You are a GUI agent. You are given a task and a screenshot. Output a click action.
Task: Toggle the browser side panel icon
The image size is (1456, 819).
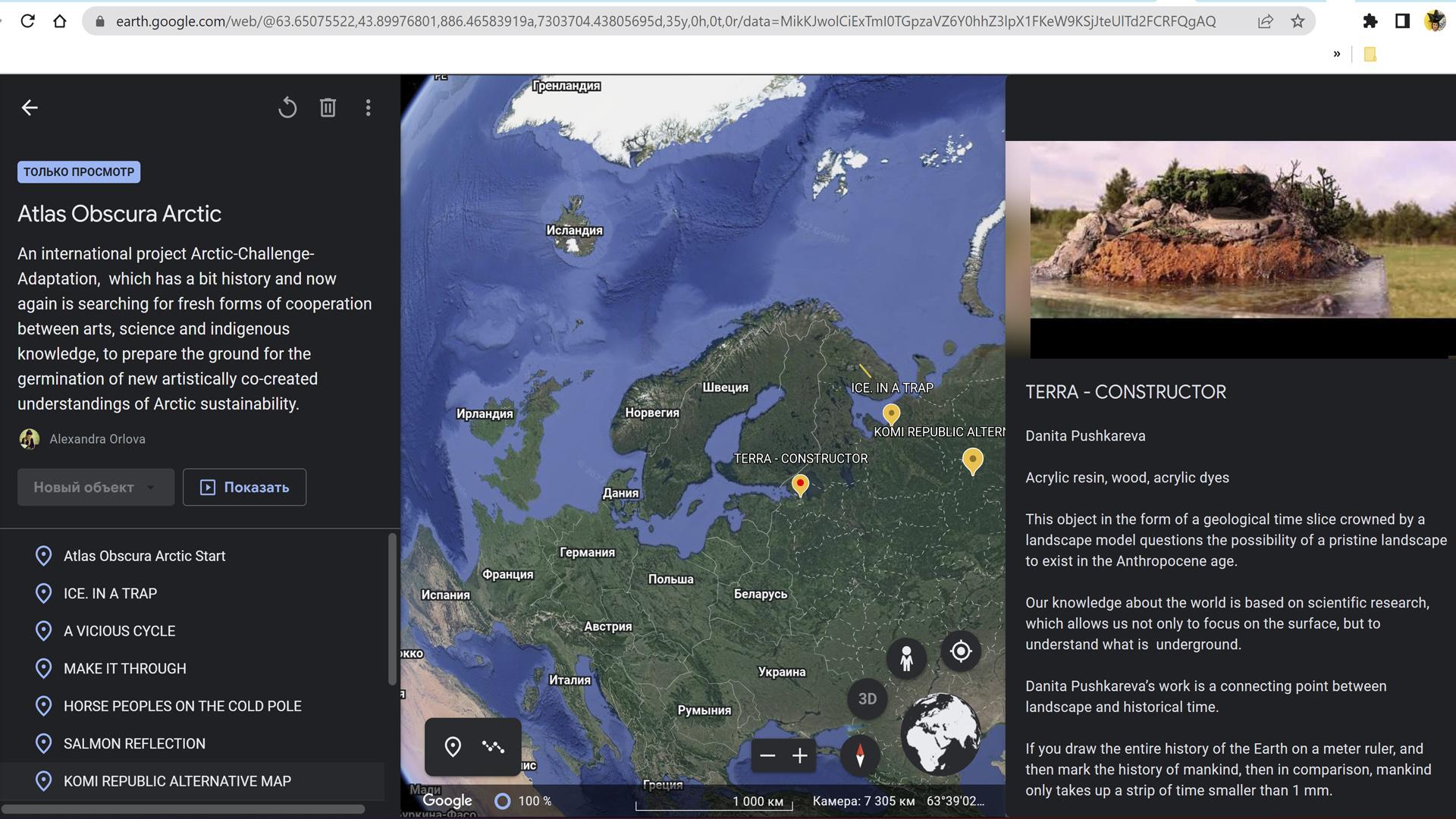[x=1402, y=21]
